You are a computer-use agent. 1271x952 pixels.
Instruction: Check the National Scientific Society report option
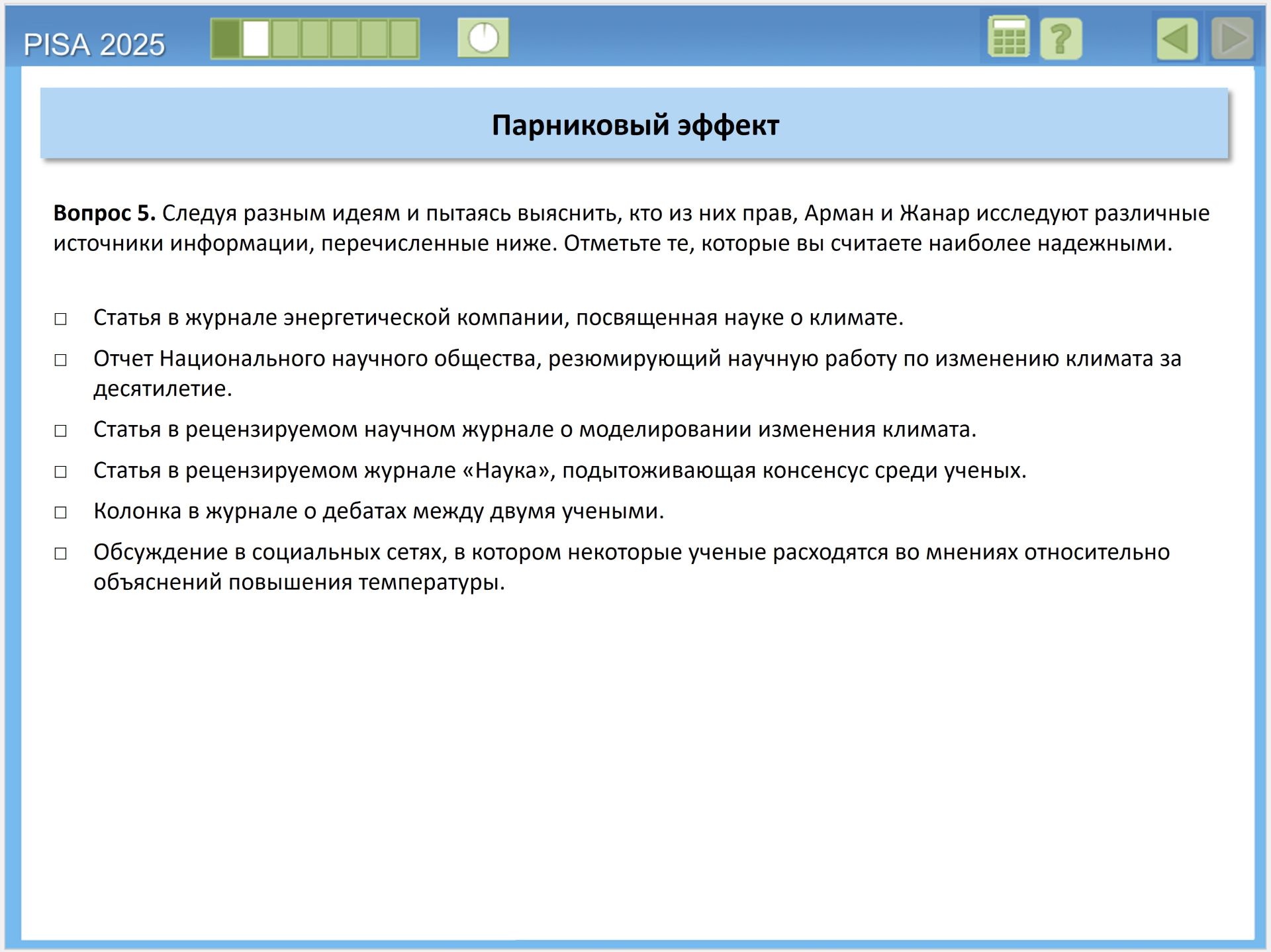coord(61,360)
